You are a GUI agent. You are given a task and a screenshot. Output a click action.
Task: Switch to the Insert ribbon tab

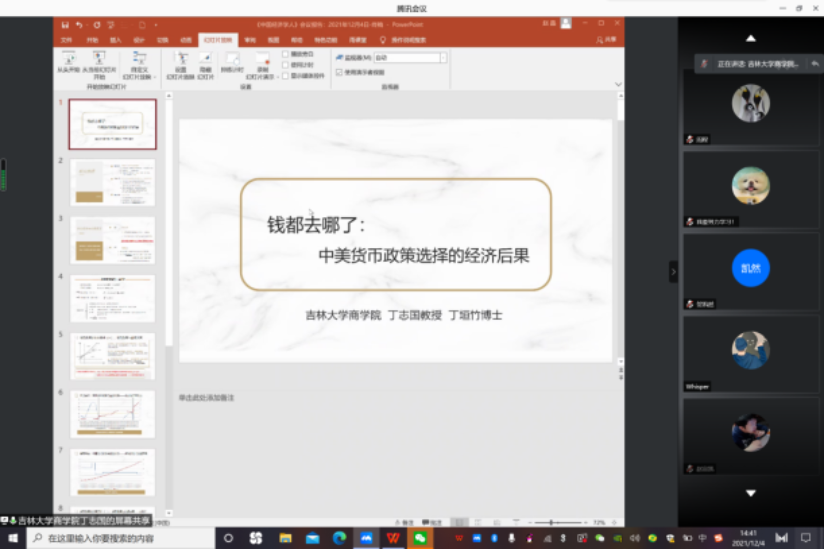(115, 40)
